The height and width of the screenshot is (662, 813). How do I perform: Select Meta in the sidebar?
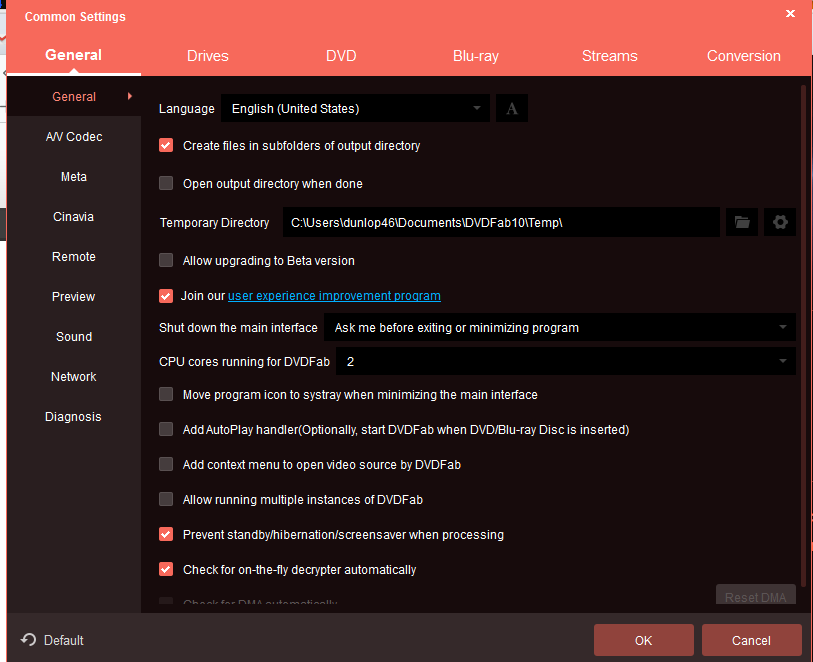click(74, 177)
